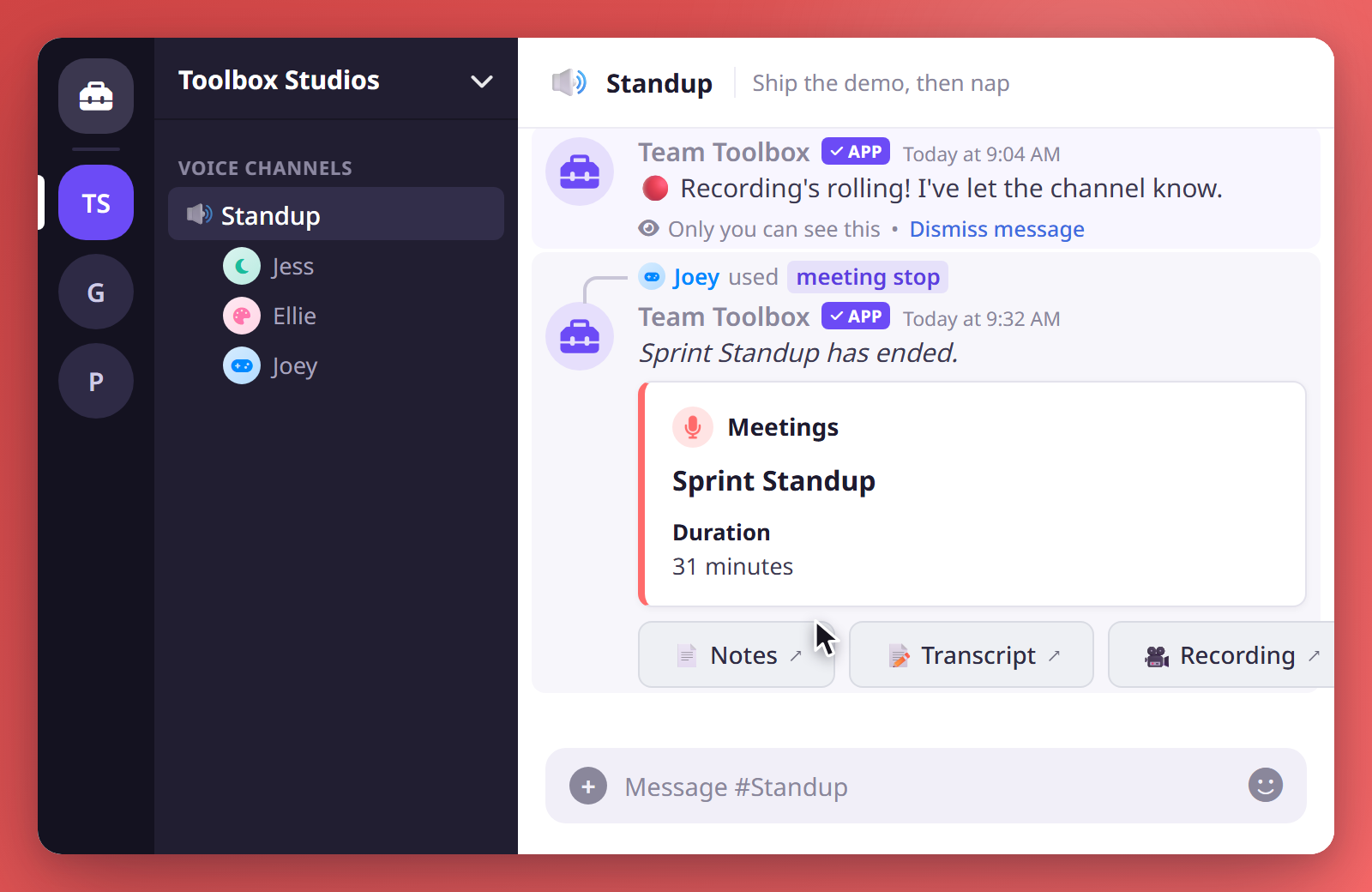The height and width of the screenshot is (892, 1372).
Task: Open the Recording link button
Action: click(x=1222, y=654)
